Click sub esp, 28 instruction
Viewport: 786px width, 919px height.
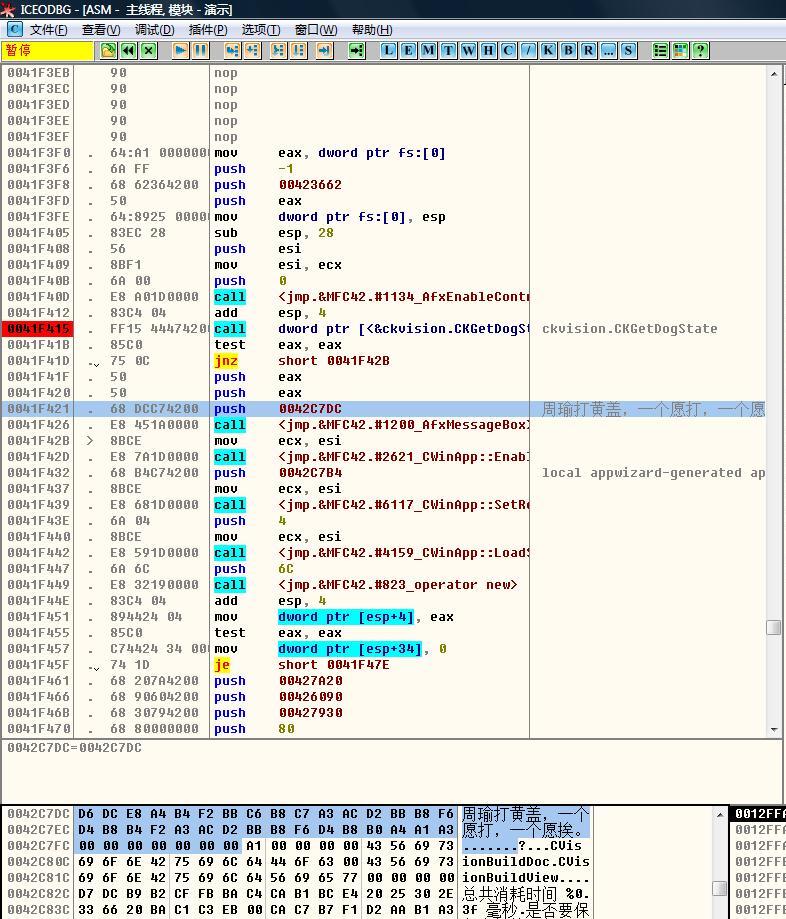pos(274,233)
